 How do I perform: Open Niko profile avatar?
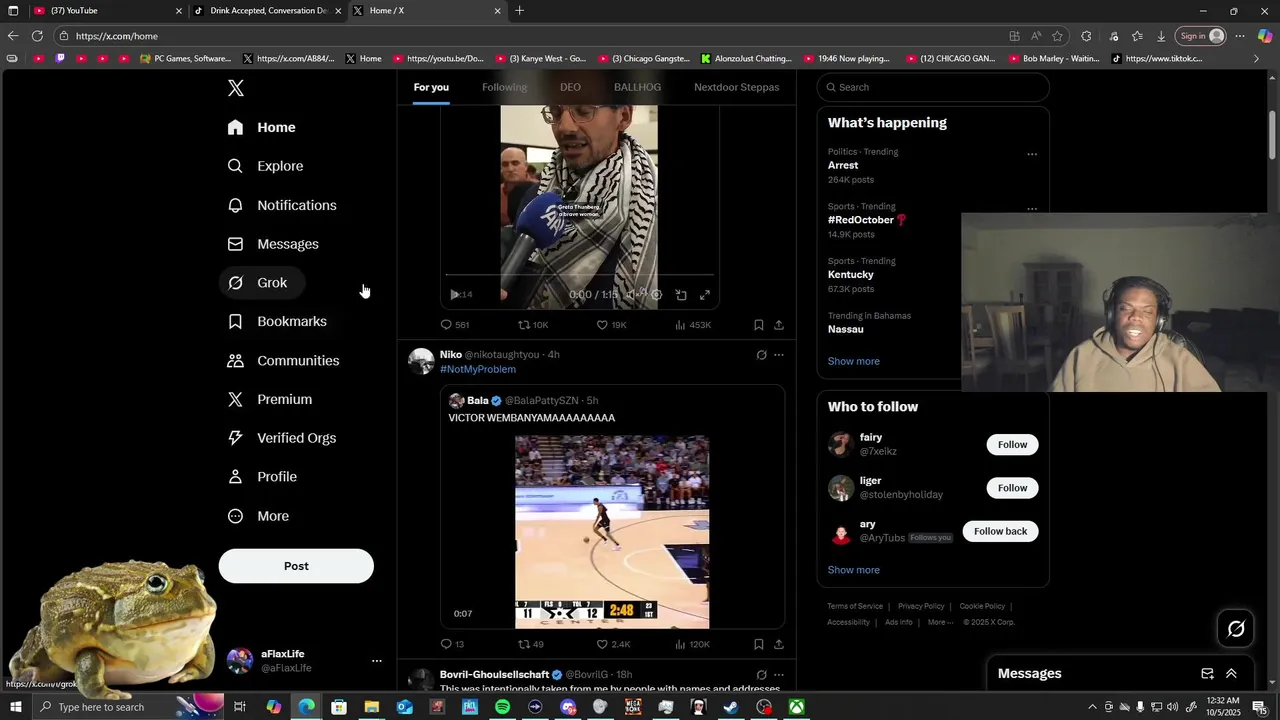421,361
